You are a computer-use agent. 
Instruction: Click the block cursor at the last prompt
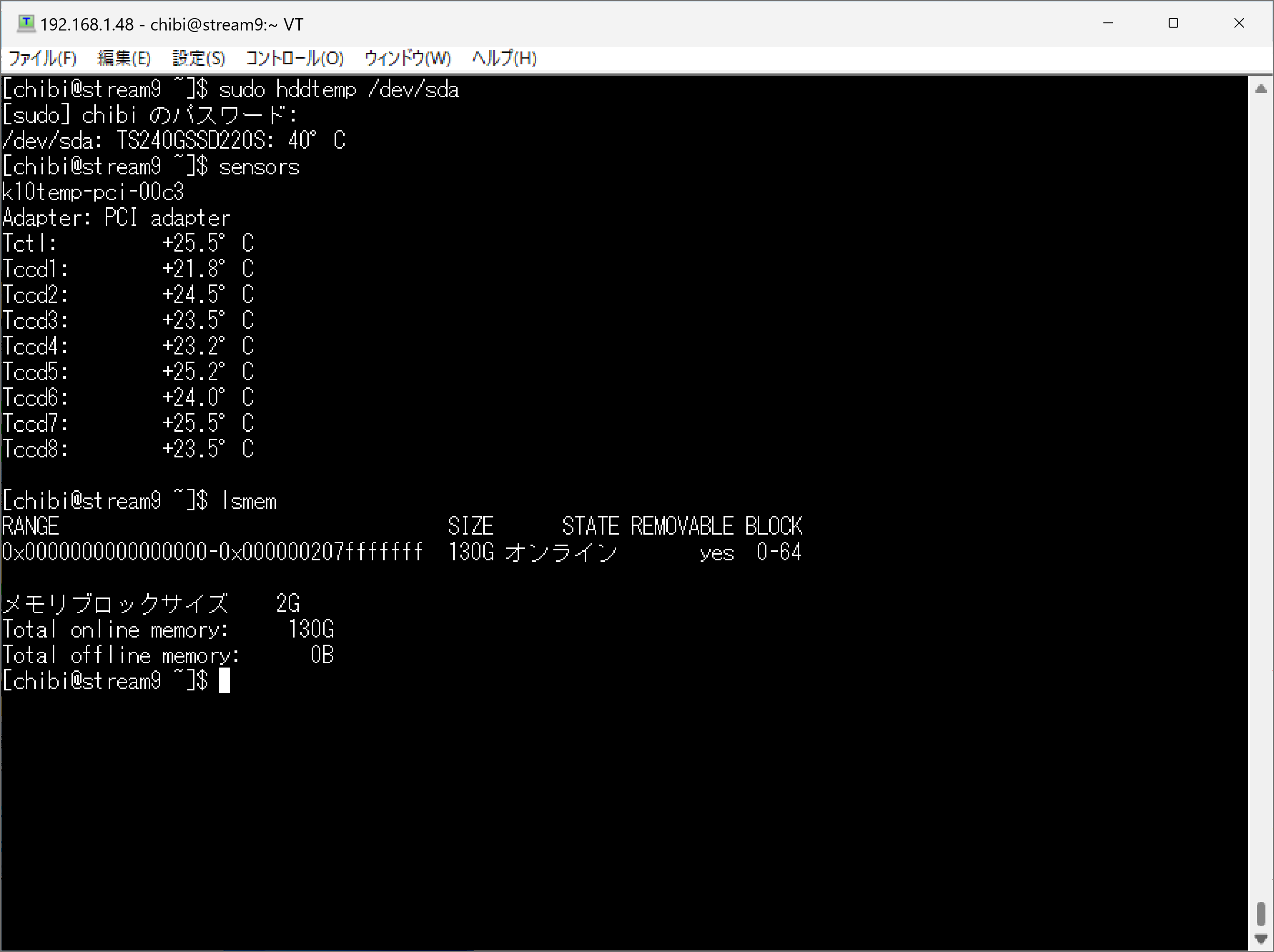(x=224, y=681)
